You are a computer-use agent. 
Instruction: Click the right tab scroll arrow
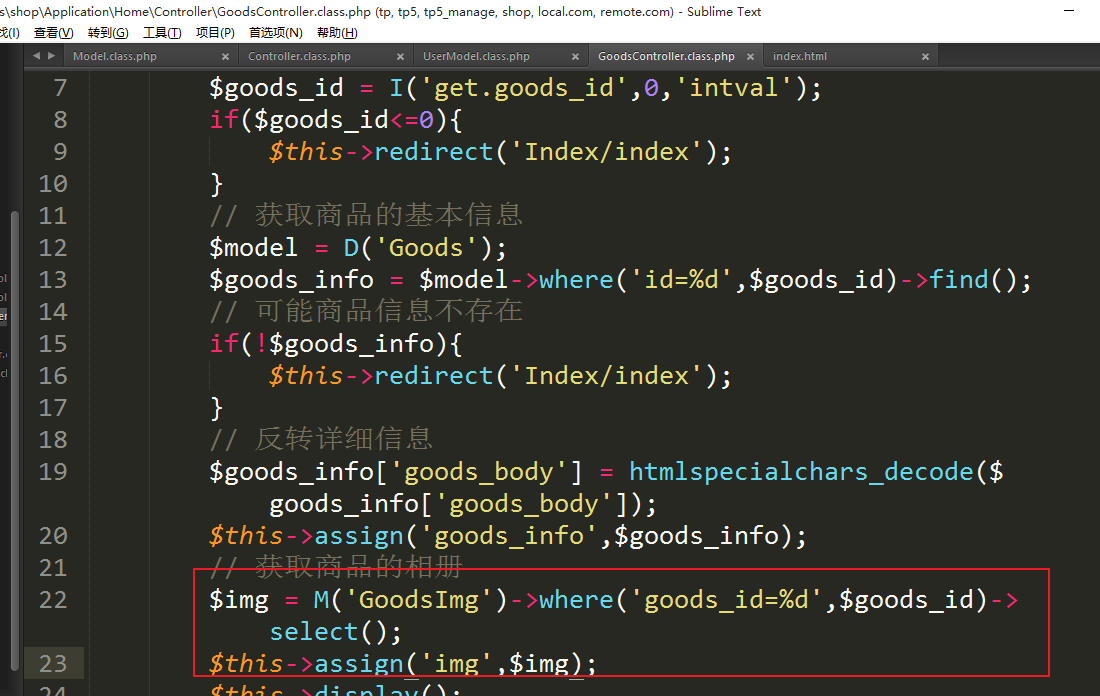point(51,56)
